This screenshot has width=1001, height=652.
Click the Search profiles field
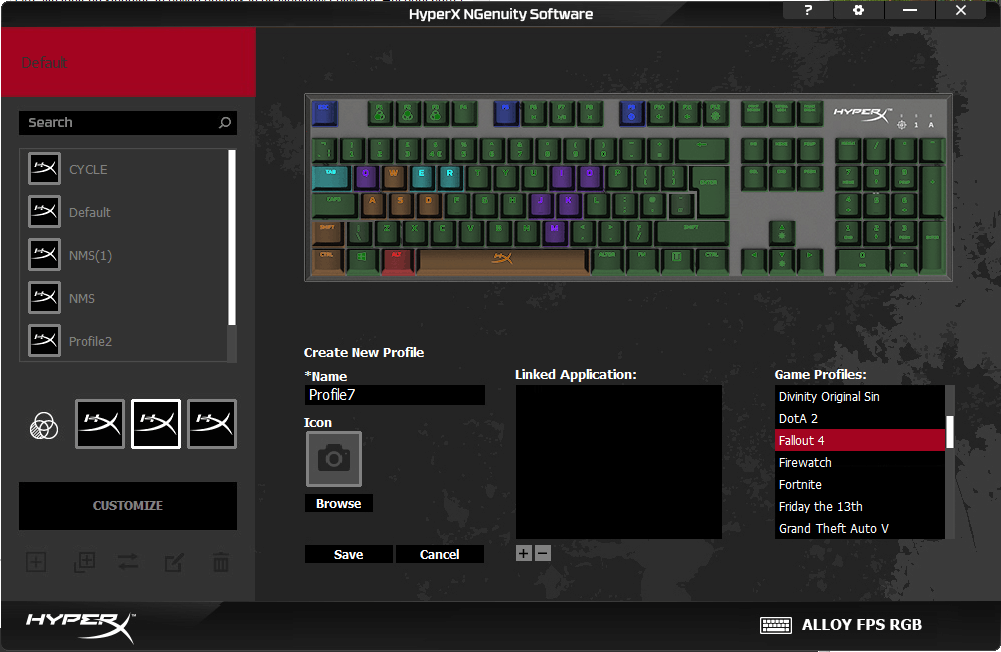coord(128,123)
